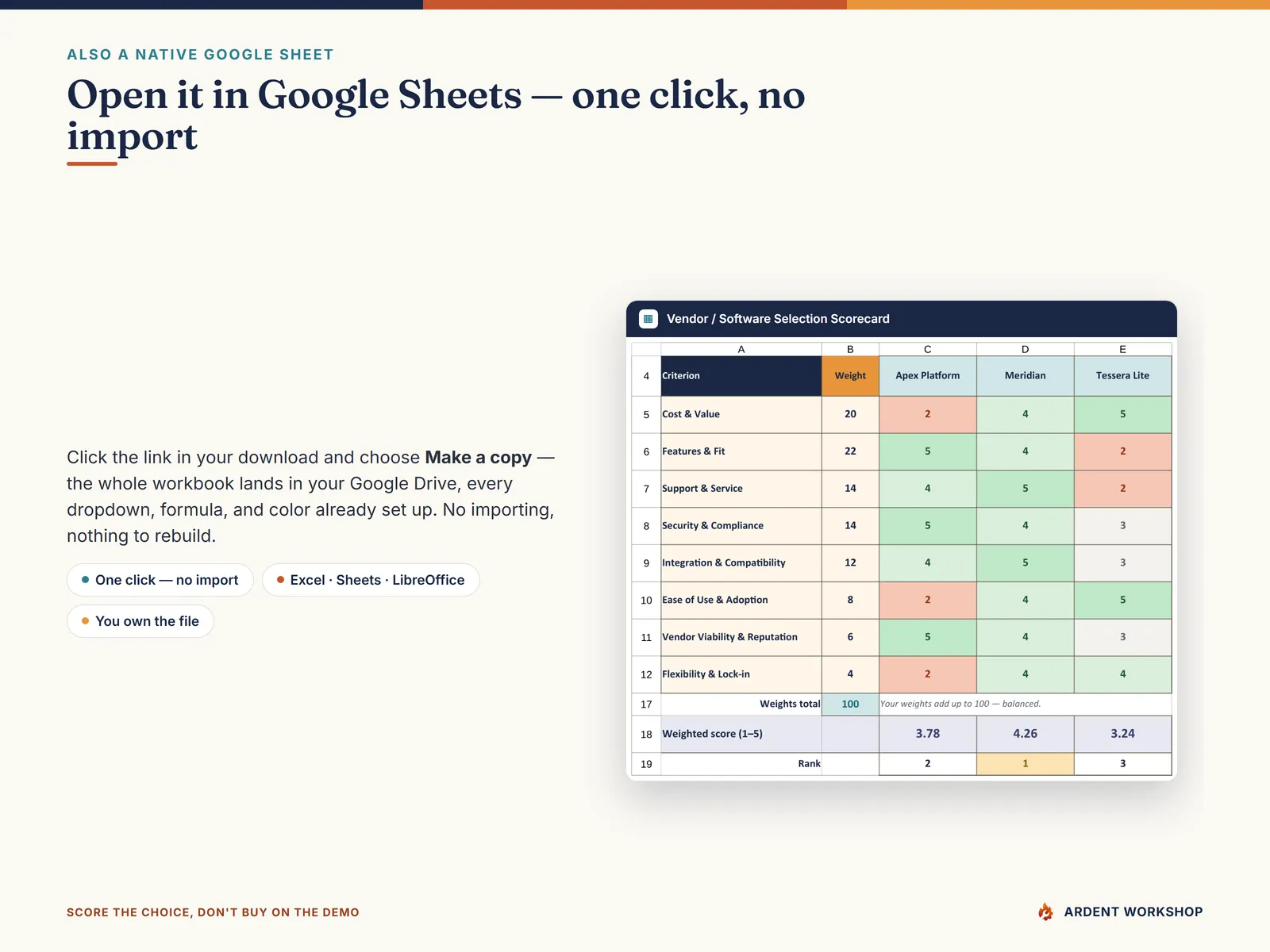
Task: Select column E header in the scorecard
Action: tap(1123, 349)
